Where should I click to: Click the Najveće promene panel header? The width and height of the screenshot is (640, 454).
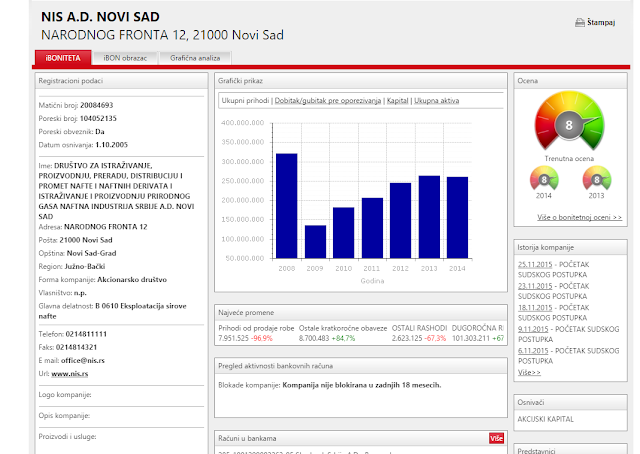click(361, 313)
